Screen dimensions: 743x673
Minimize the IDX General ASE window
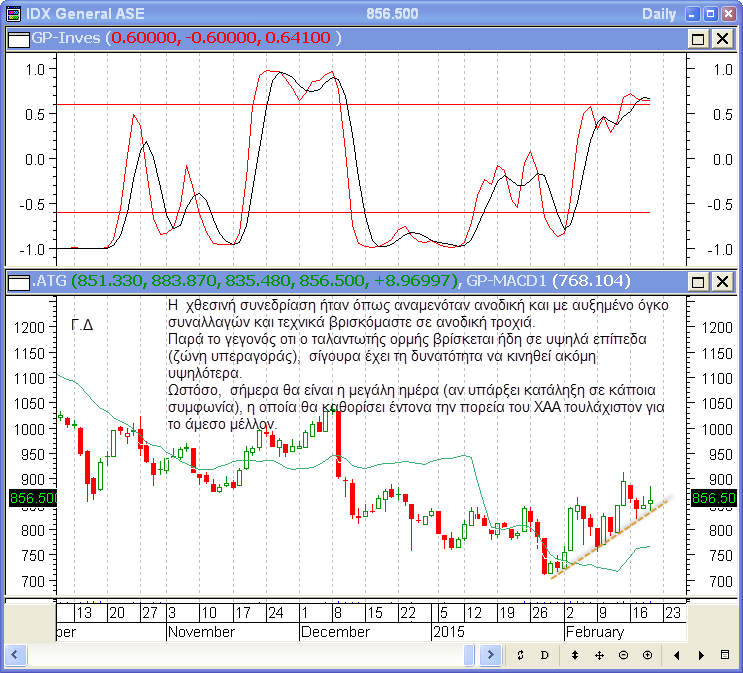pos(692,14)
